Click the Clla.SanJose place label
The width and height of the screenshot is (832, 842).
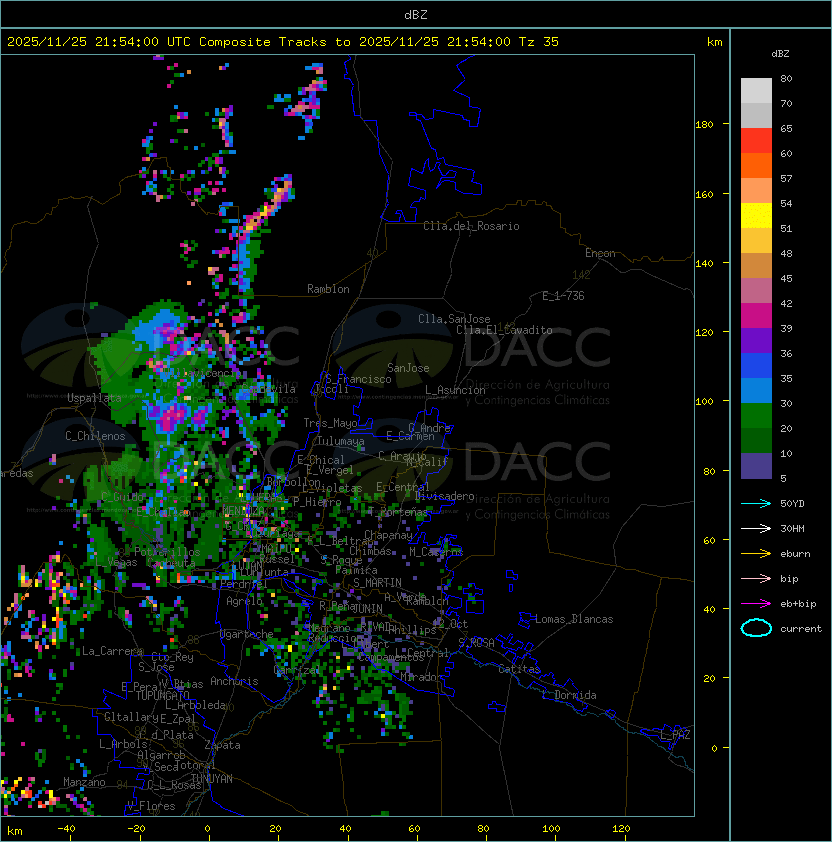point(454,319)
